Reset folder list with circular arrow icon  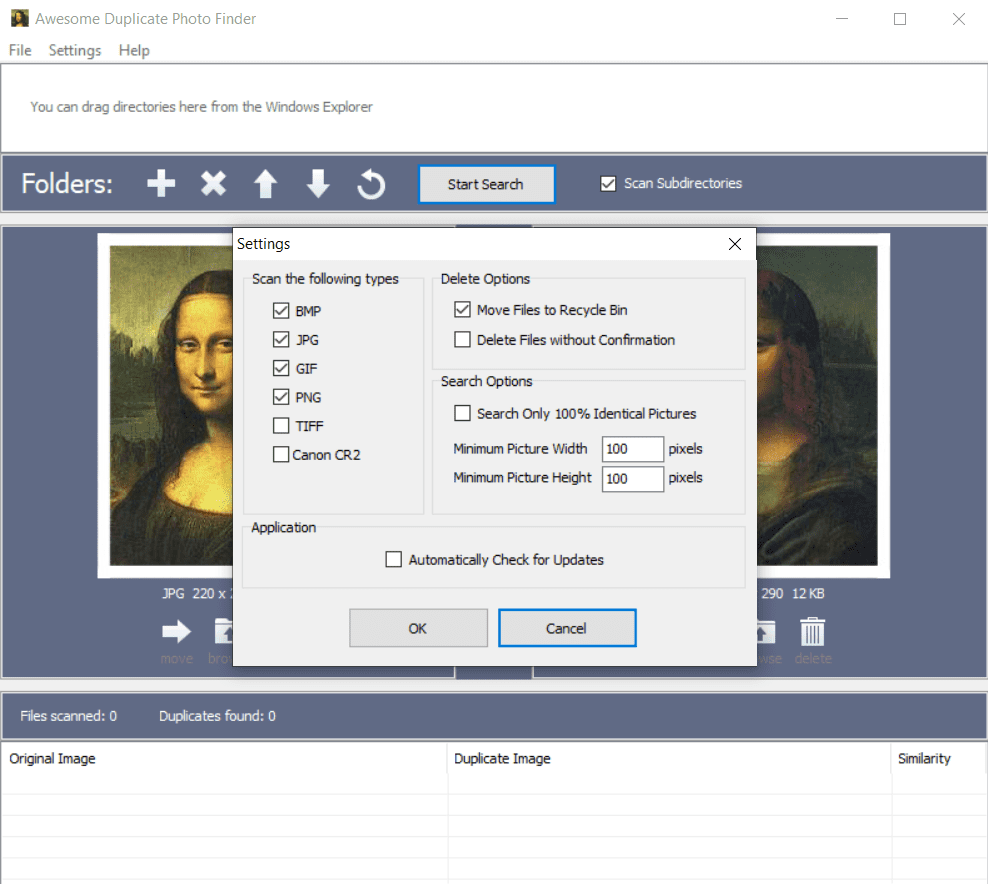[371, 184]
